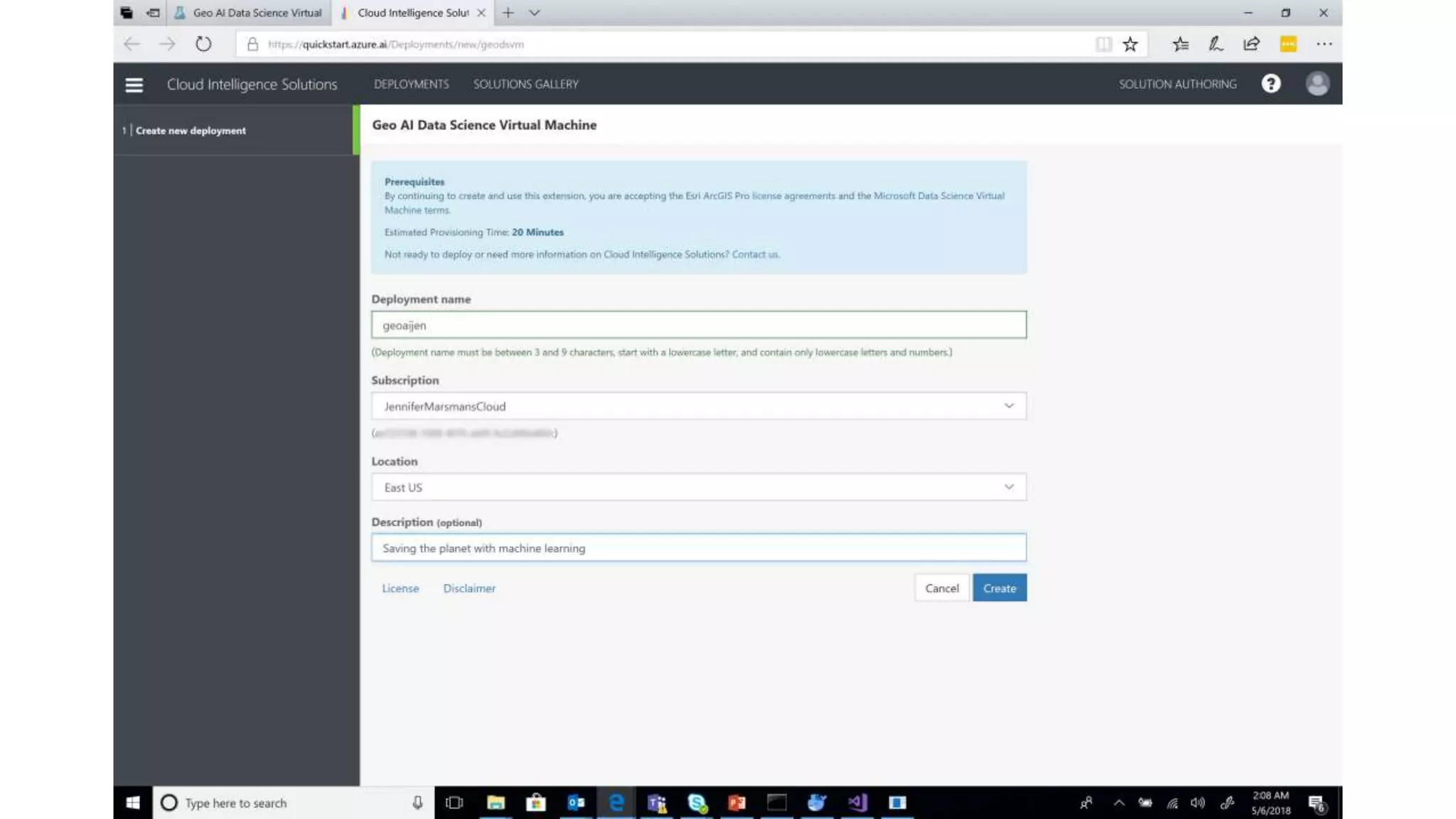1456x819 pixels.
Task: Open Edge Share icon
Action: [1251, 44]
